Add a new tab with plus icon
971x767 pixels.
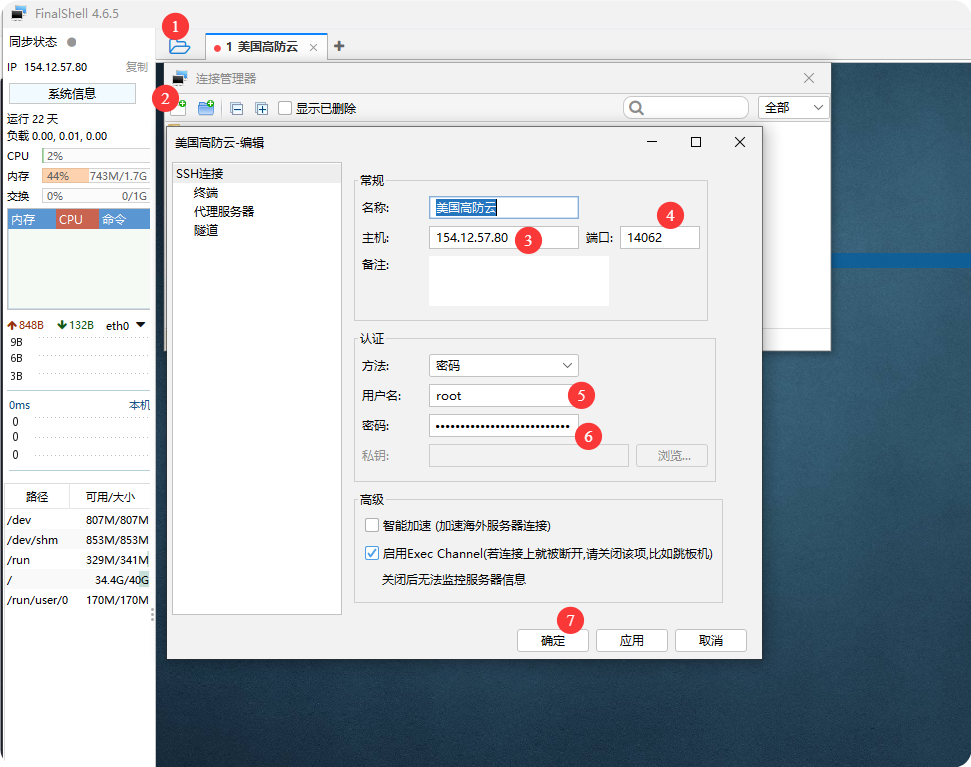339,46
